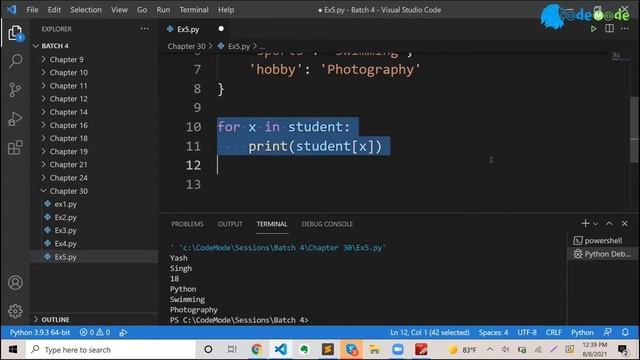Screen dimensions: 640x360
Task: Open Ex2.py in the explorer
Action: [65, 217]
